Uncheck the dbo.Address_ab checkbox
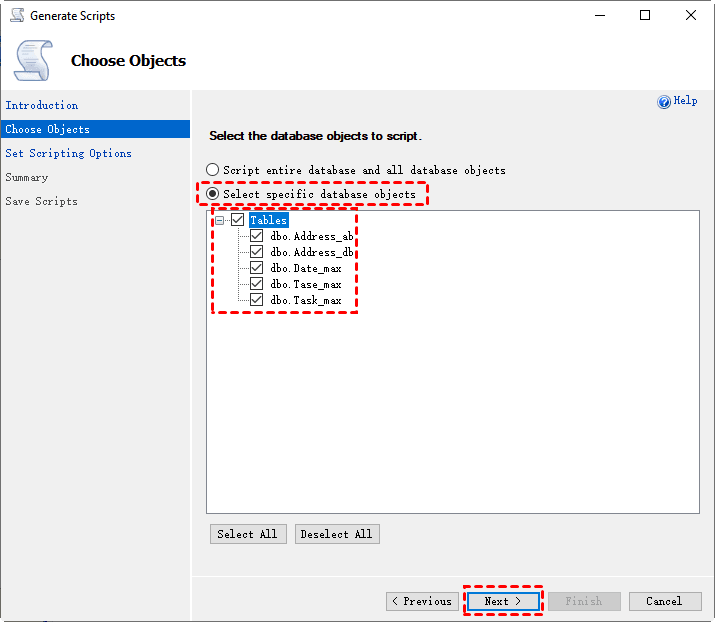The height and width of the screenshot is (622, 715). tap(256, 236)
